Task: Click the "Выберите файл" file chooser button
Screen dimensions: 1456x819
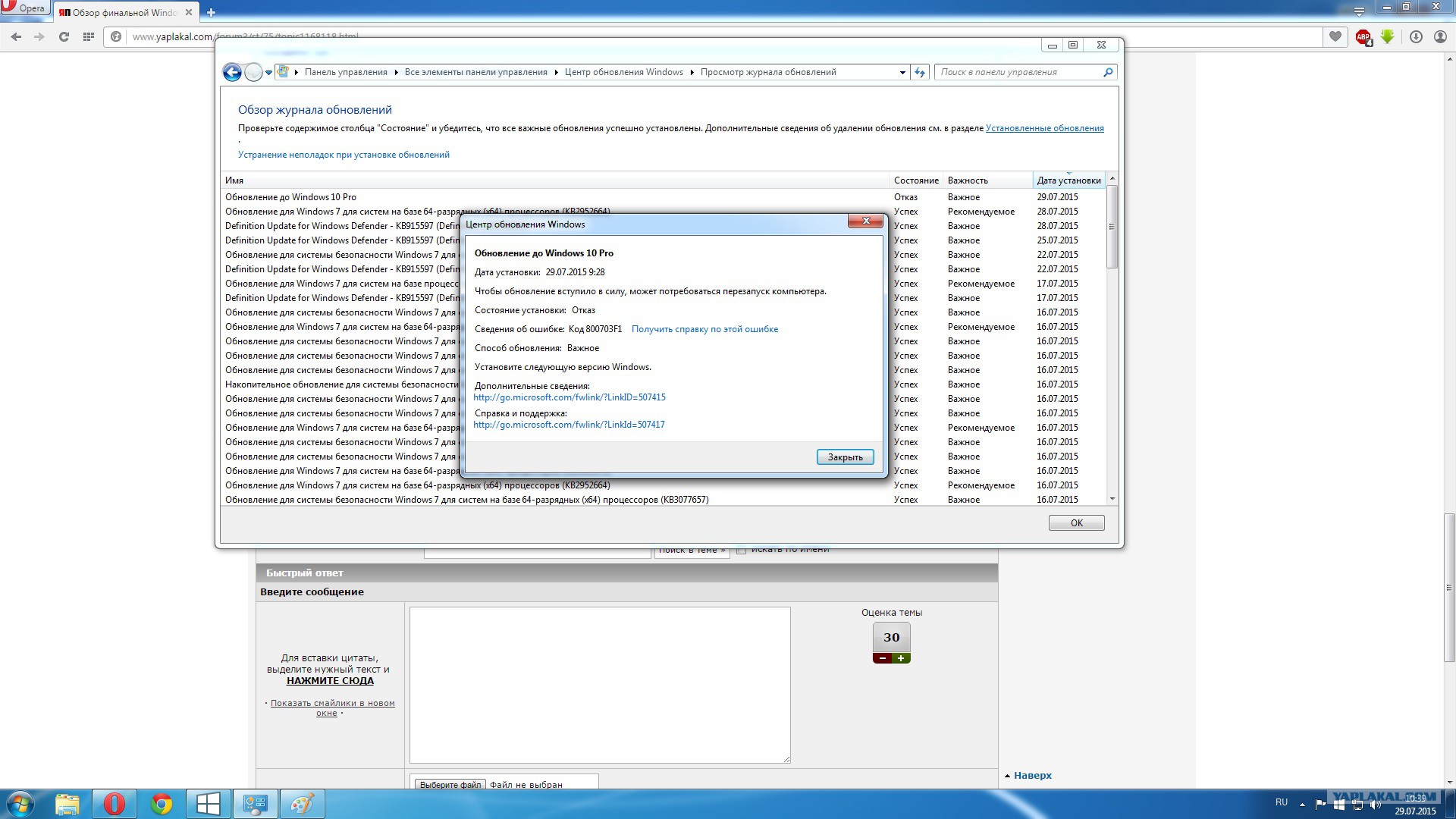Action: 450,784
